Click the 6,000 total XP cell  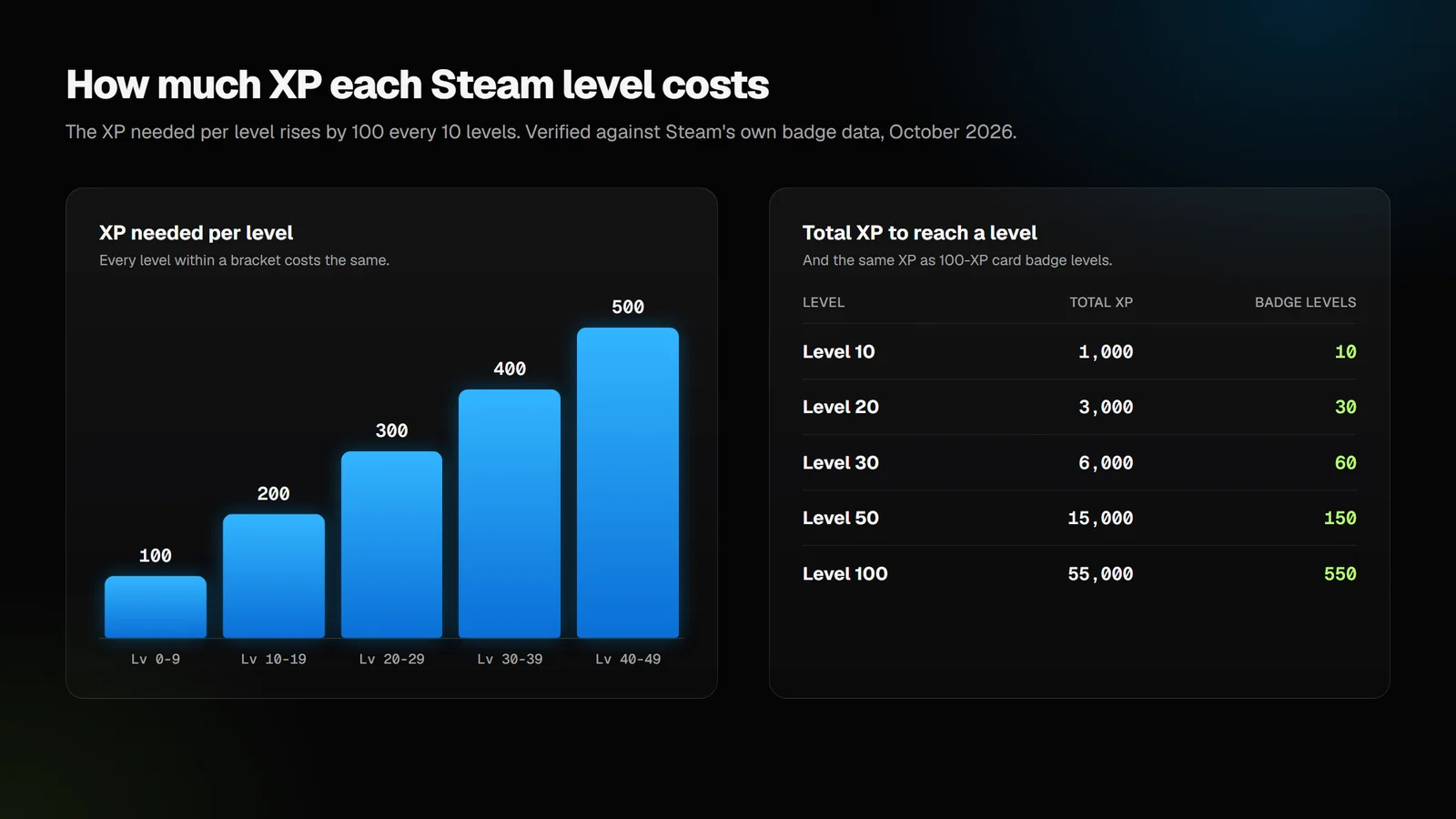1106,463
